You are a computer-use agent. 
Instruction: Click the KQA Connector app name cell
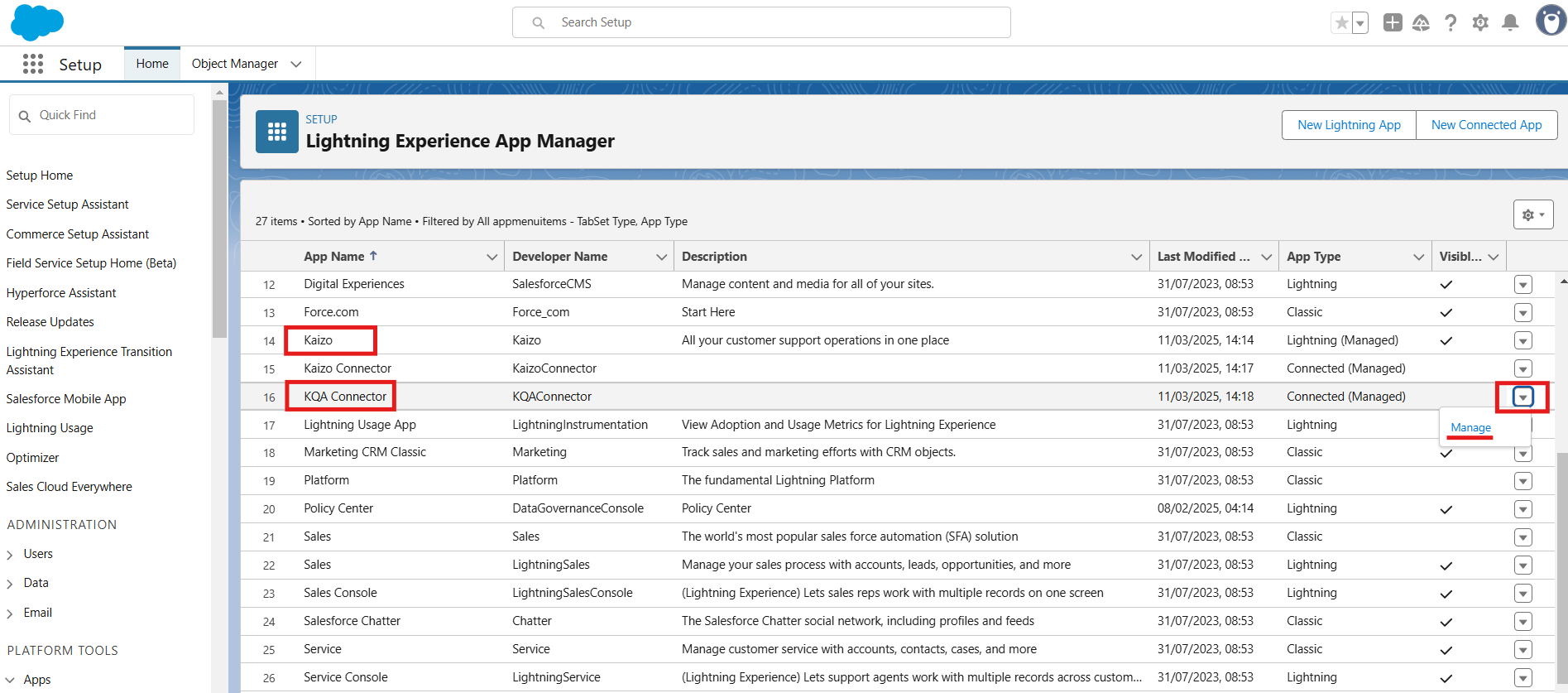click(345, 397)
